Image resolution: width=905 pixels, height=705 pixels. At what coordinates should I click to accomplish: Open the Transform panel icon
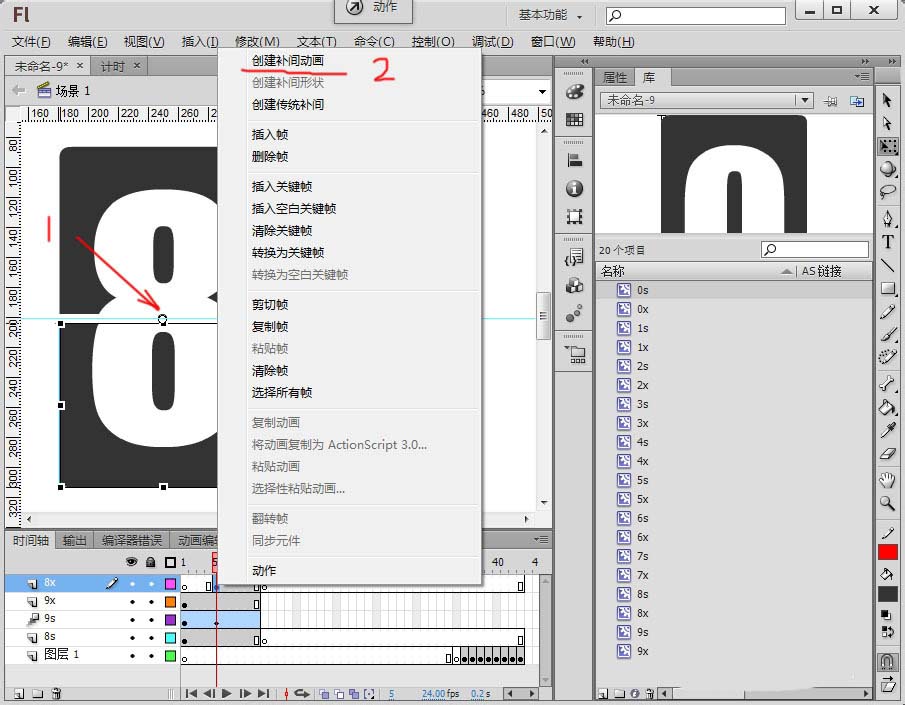[574, 217]
